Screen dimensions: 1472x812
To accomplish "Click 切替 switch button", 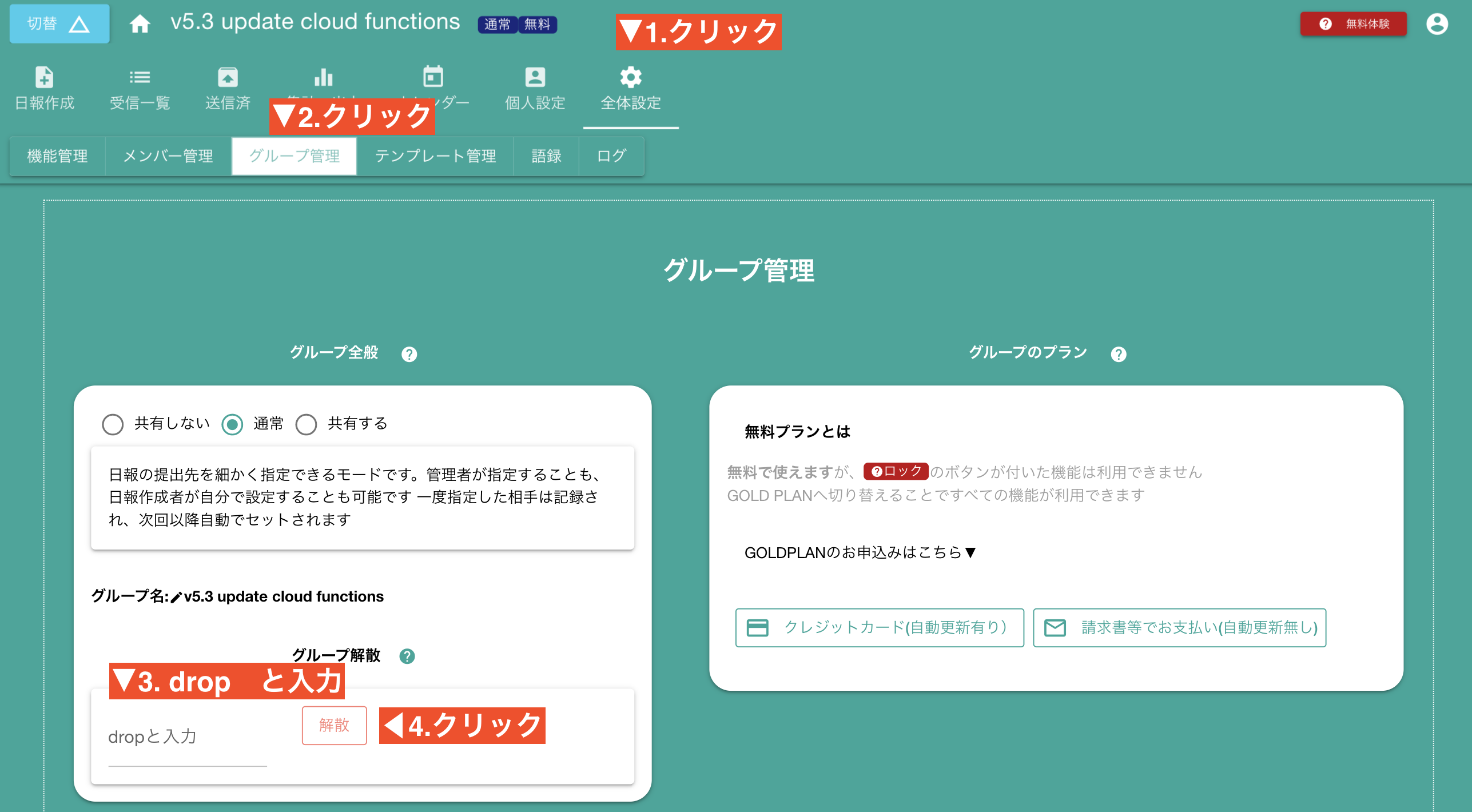I will coord(59,24).
